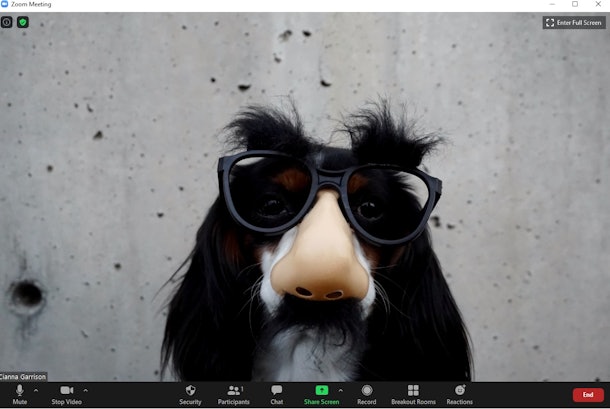Open the Chat panel

pyautogui.click(x=277, y=393)
